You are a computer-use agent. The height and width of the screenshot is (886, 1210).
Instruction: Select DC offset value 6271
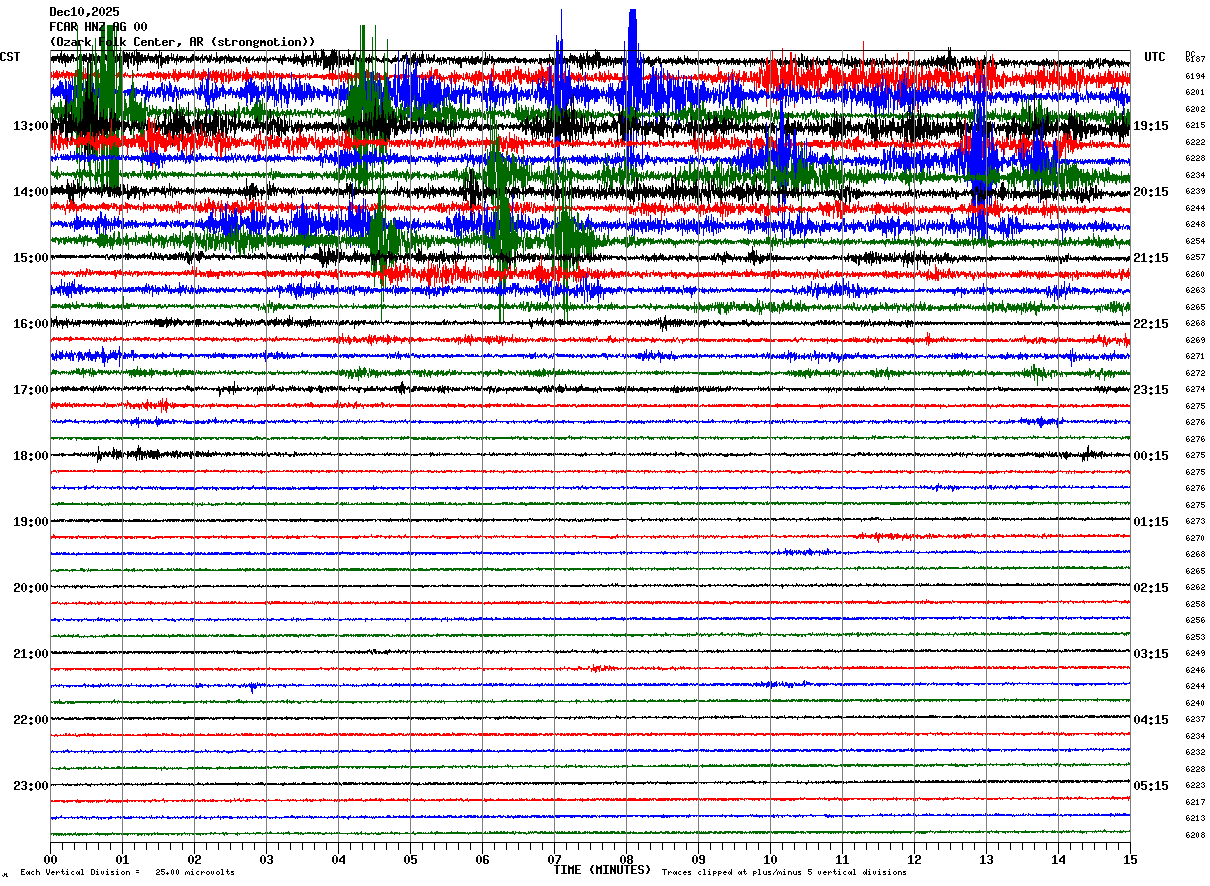(1195, 356)
